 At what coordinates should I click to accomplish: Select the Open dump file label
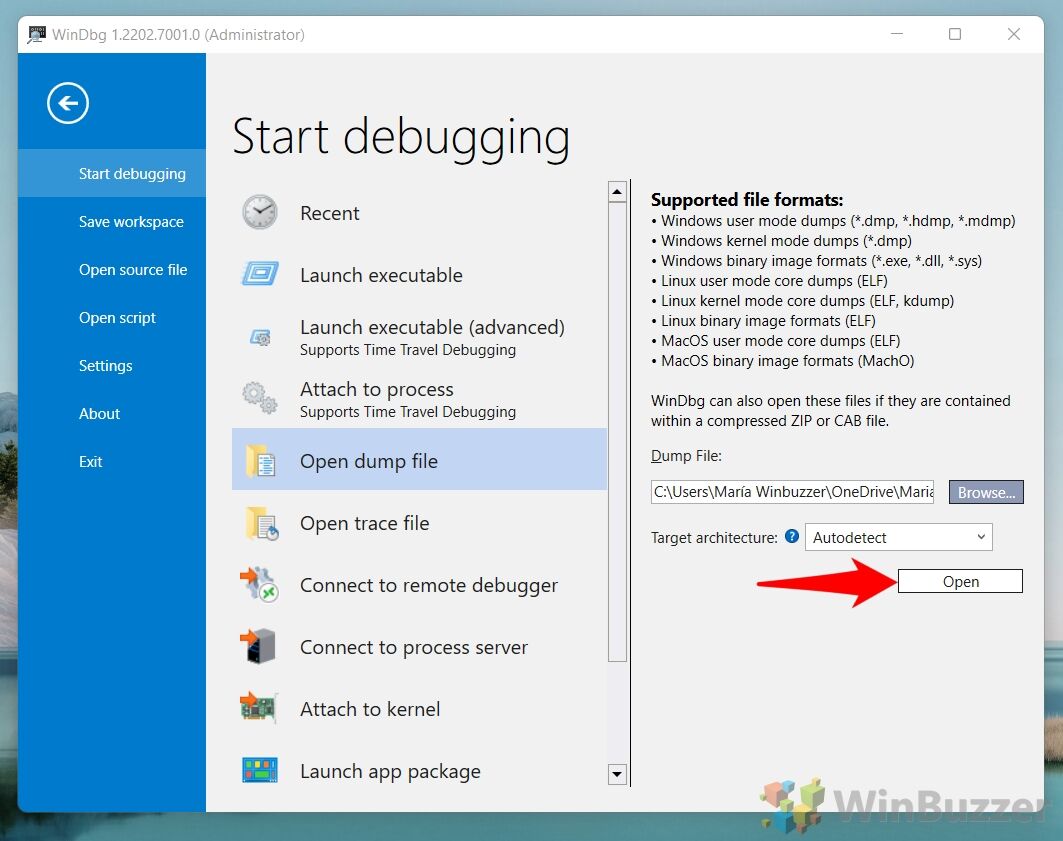point(369,461)
